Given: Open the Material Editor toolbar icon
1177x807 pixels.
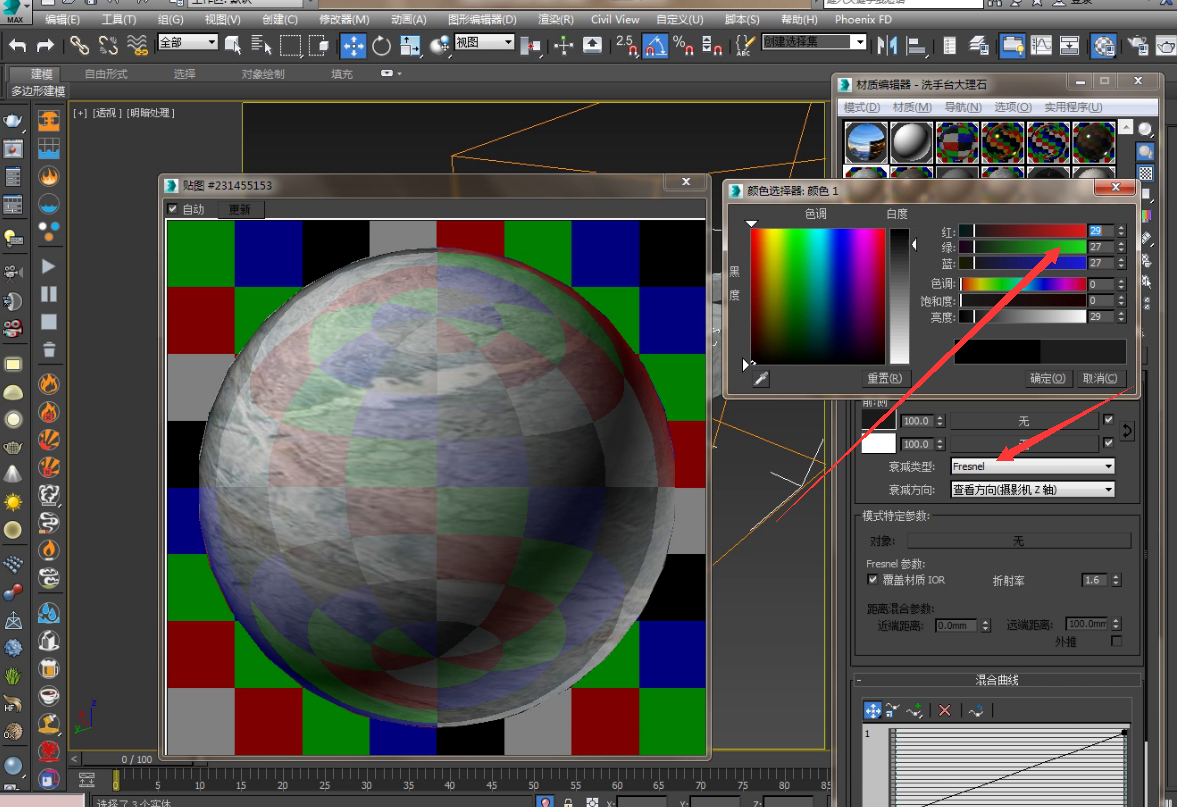Looking at the screenshot, I should tap(1103, 46).
